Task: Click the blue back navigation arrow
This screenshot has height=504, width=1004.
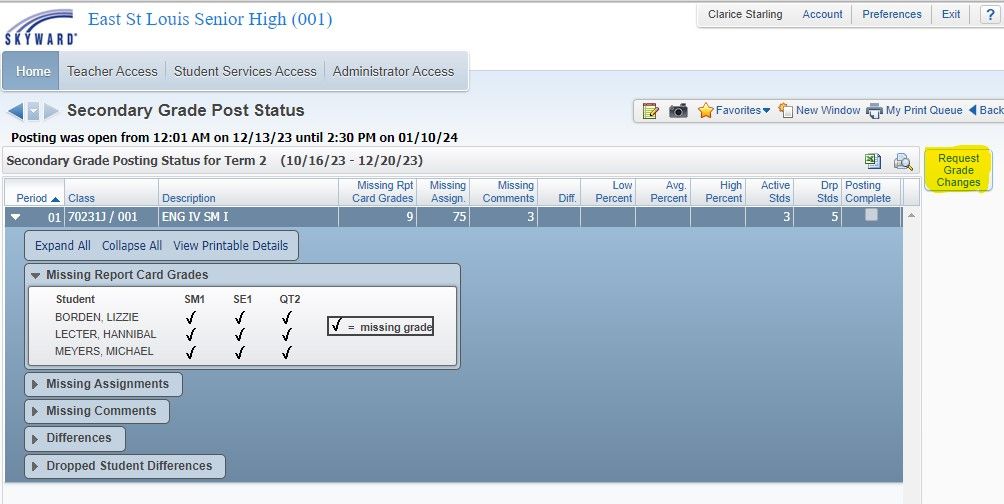Action: pos(15,111)
